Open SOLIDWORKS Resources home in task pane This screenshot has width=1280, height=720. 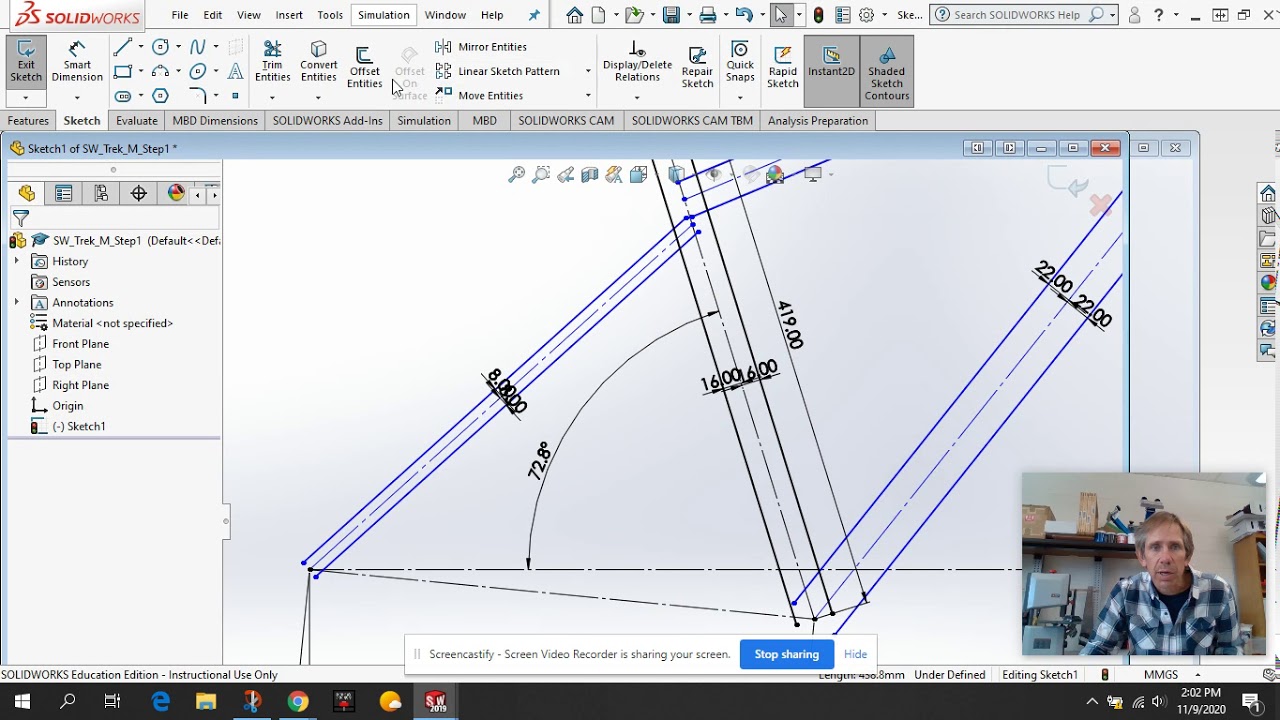pos(1268,193)
